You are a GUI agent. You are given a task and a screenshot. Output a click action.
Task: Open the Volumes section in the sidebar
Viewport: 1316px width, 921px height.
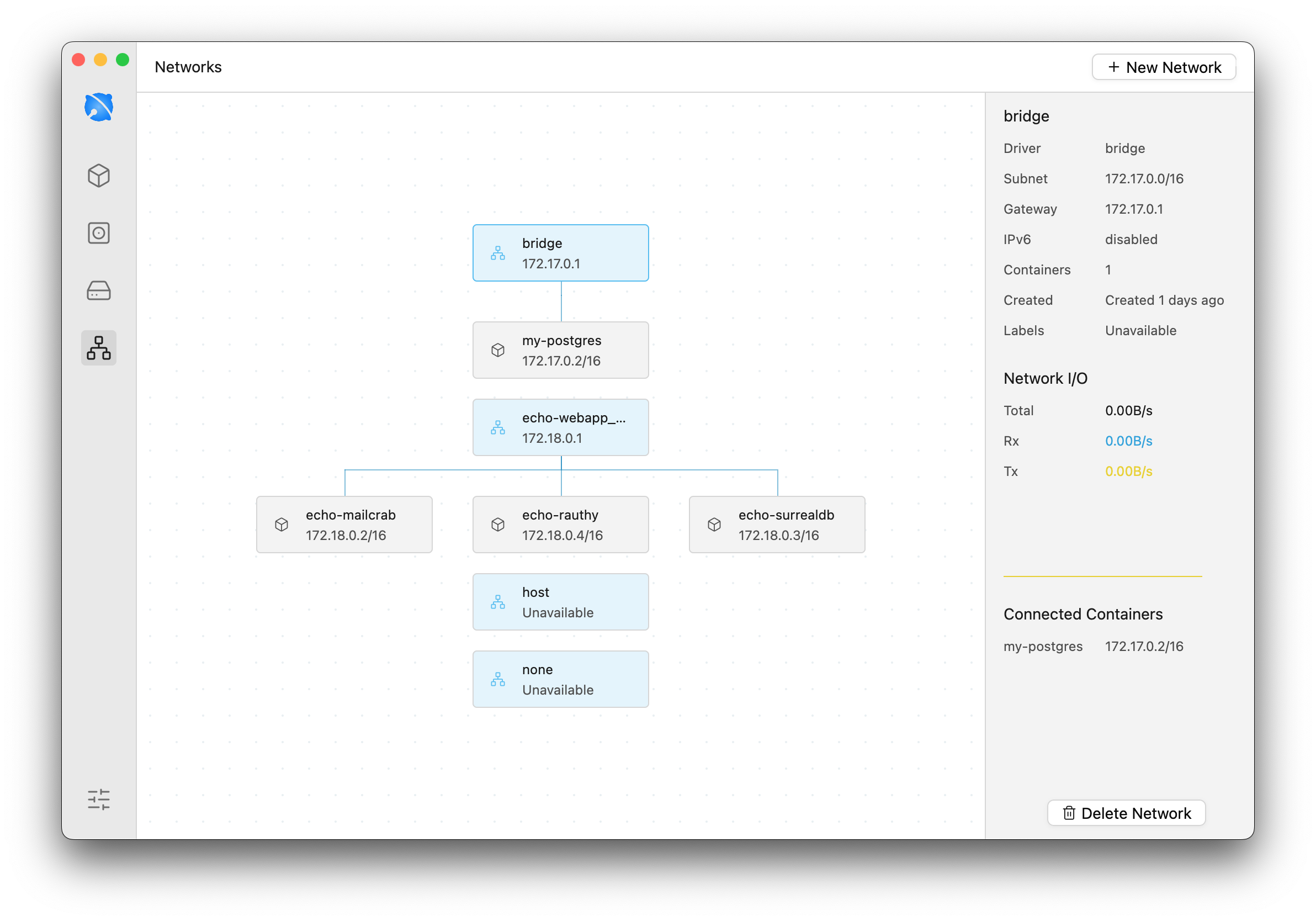(x=99, y=290)
